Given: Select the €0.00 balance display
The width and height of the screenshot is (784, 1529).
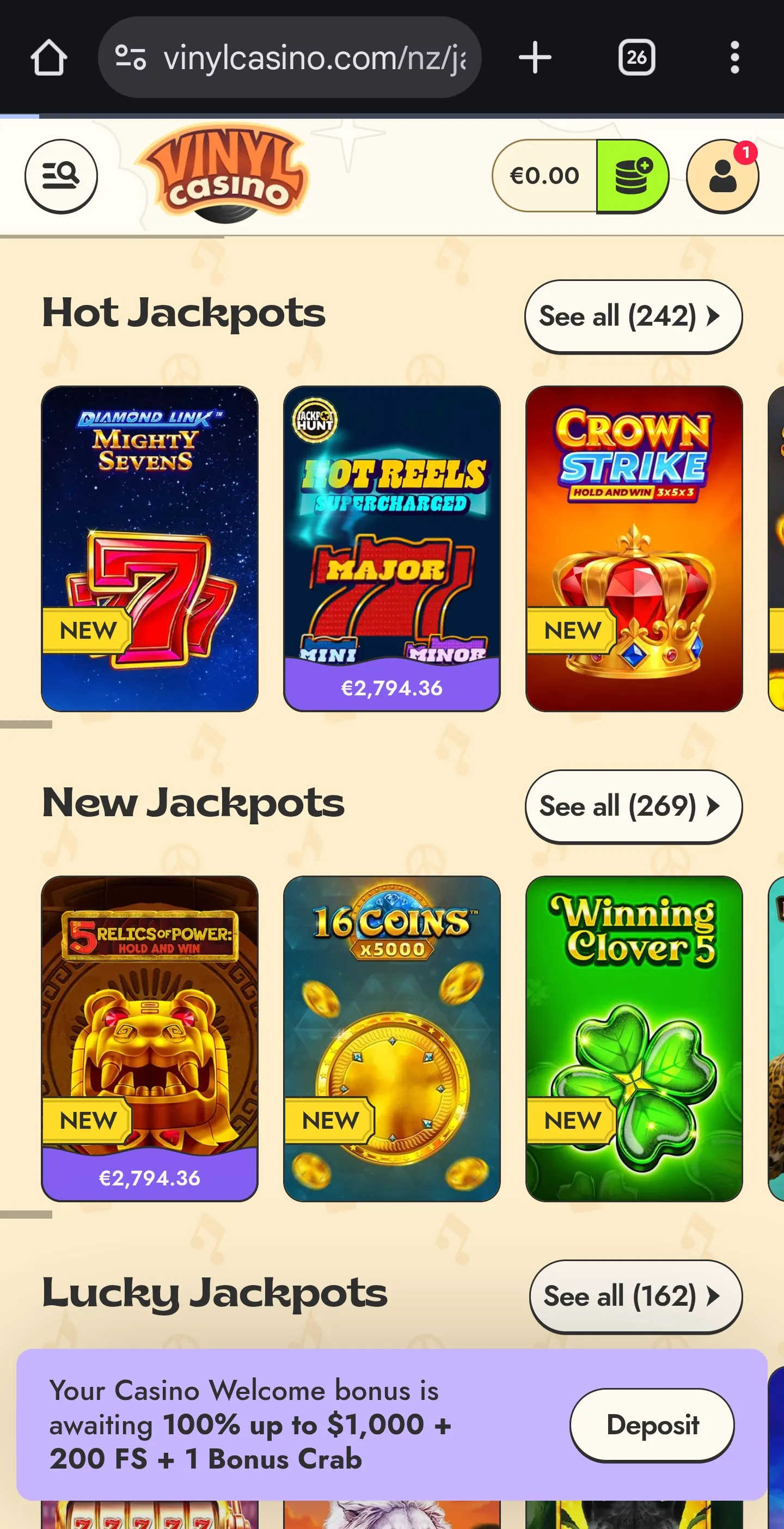Looking at the screenshot, I should (x=544, y=176).
